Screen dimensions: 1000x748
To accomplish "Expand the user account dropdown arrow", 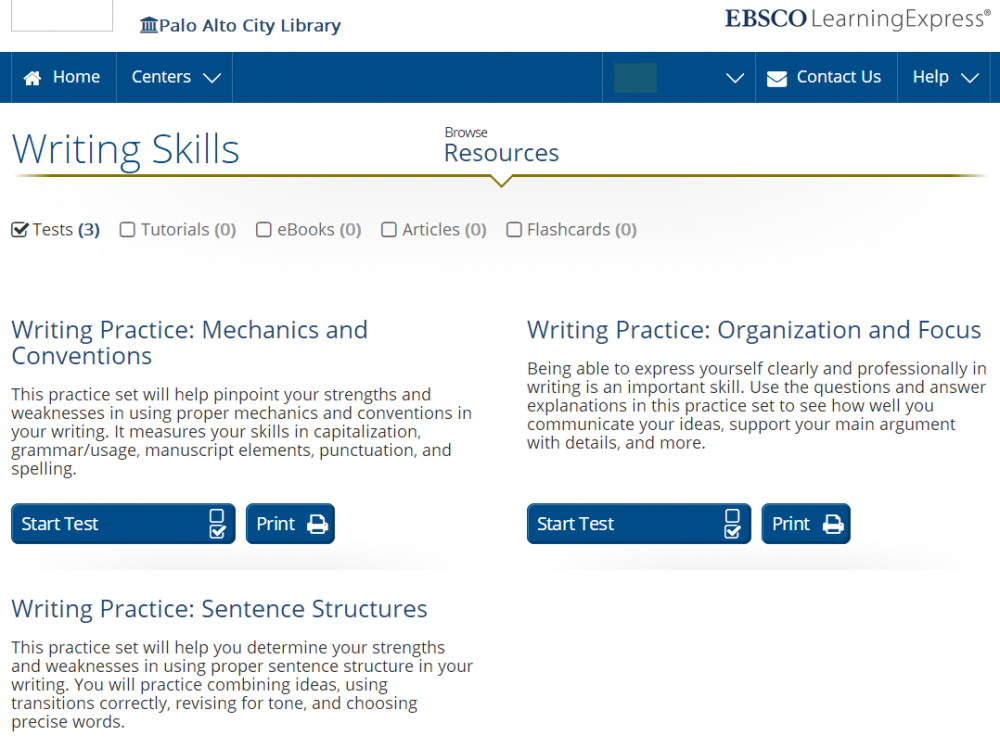I will [734, 78].
